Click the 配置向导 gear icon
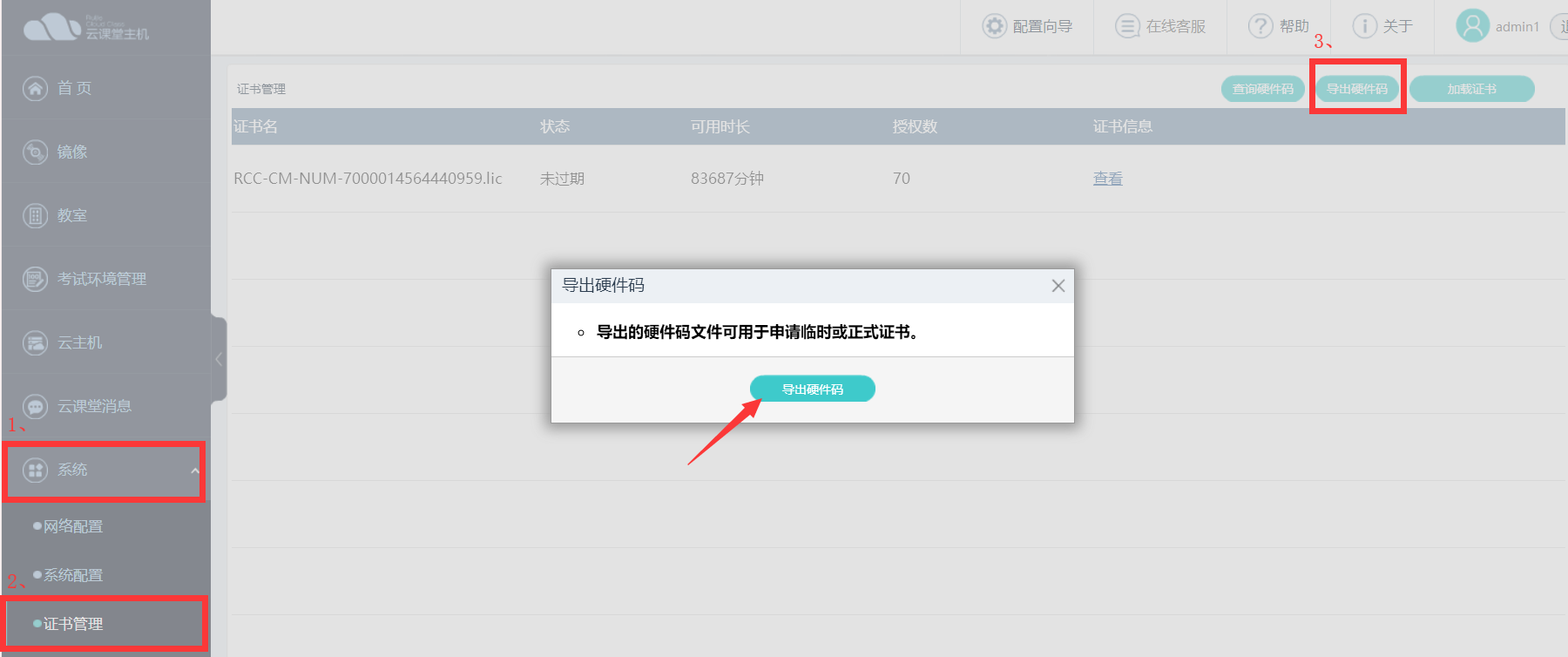Viewport: 1568px width, 657px height. 994,26
